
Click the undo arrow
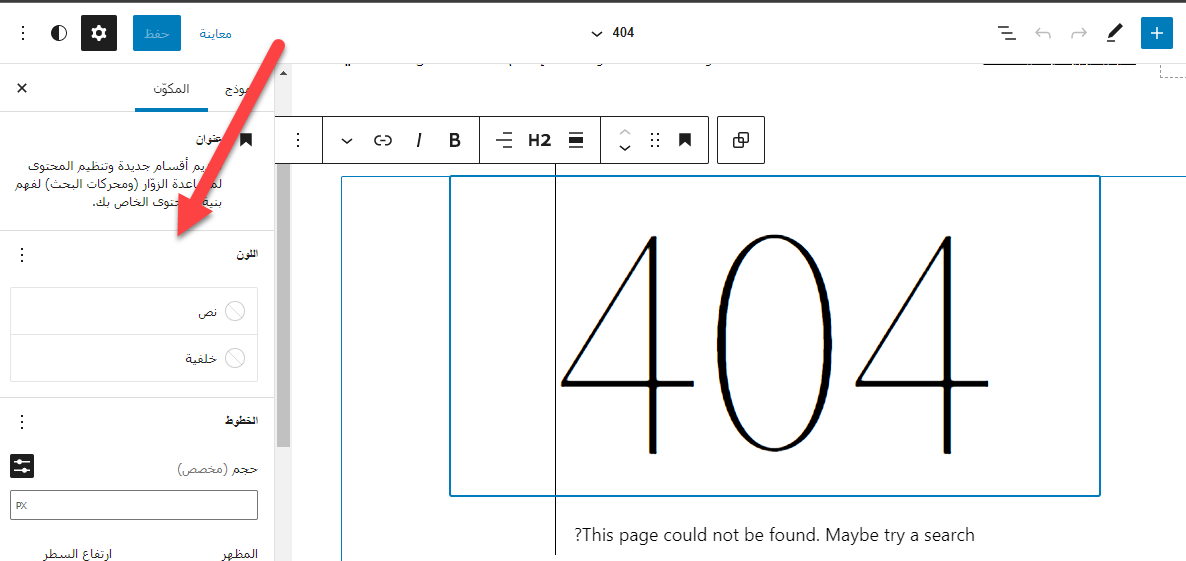pyautogui.click(x=1043, y=33)
